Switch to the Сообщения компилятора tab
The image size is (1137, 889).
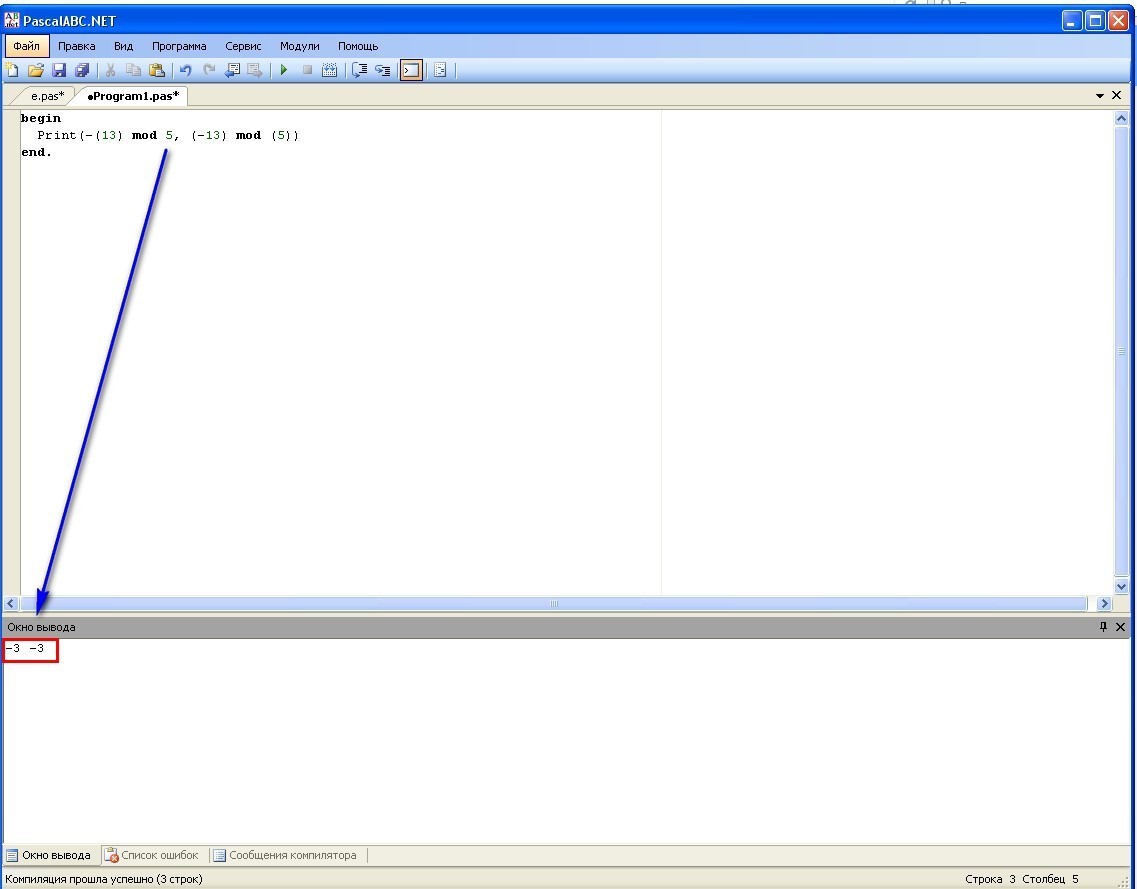[285, 855]
